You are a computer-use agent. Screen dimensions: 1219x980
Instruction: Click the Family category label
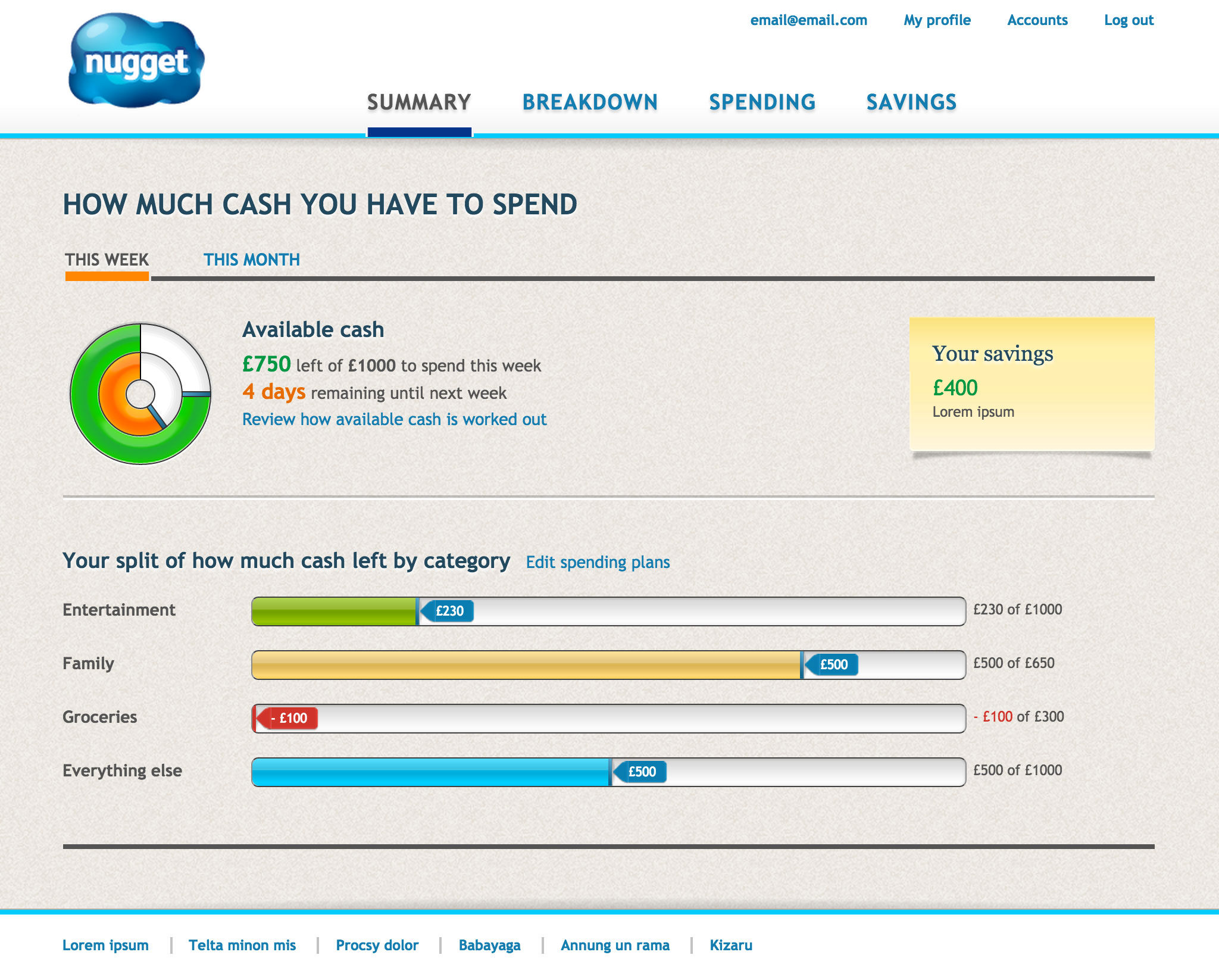tap(88, 663)
